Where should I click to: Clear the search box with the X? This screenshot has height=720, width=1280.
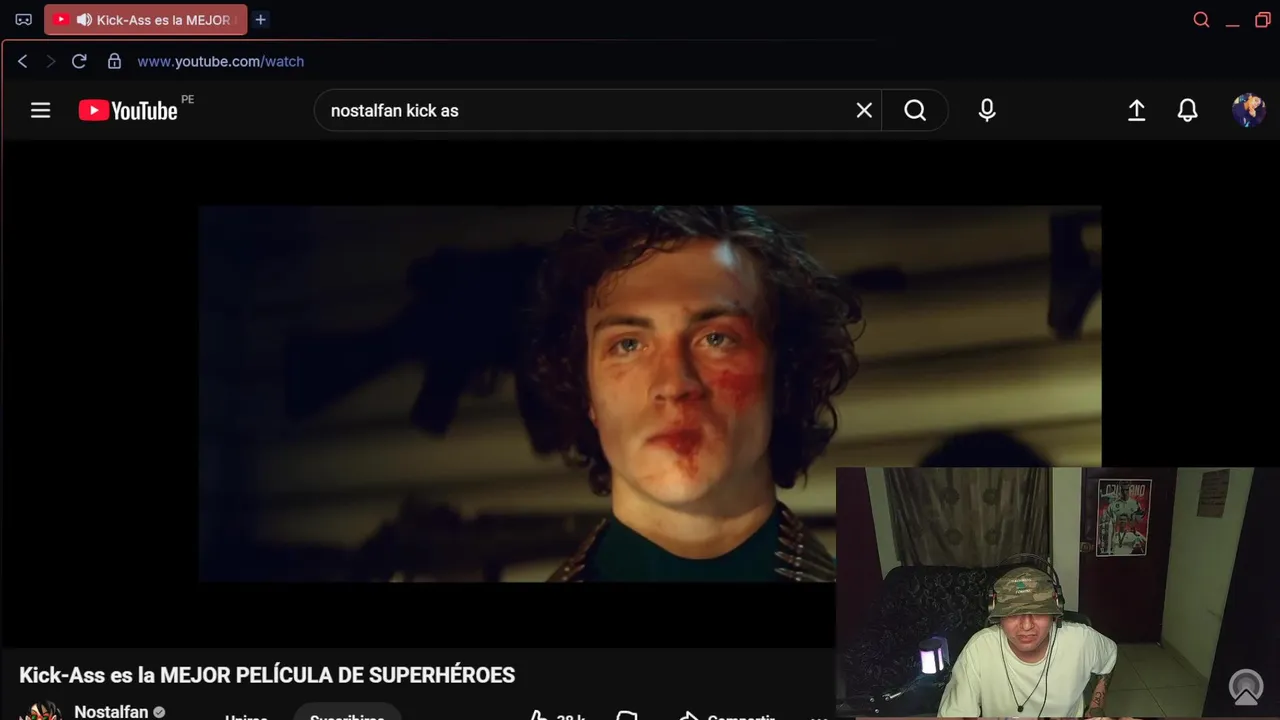(864, 110)
